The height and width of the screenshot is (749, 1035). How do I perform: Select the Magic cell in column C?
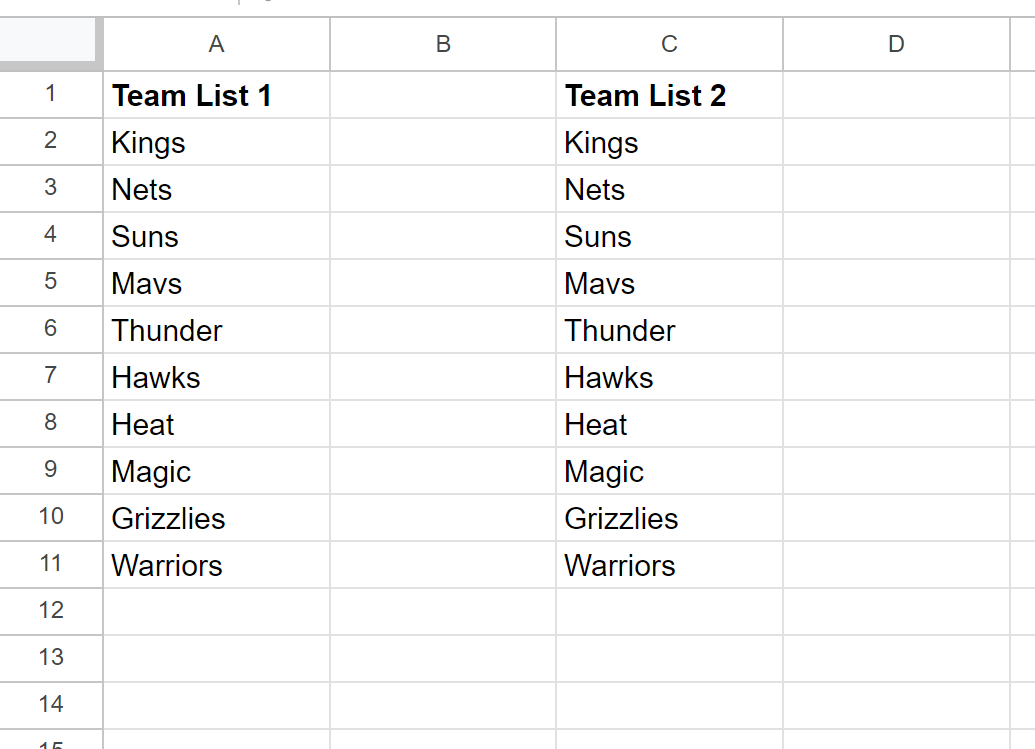point(669,471)
